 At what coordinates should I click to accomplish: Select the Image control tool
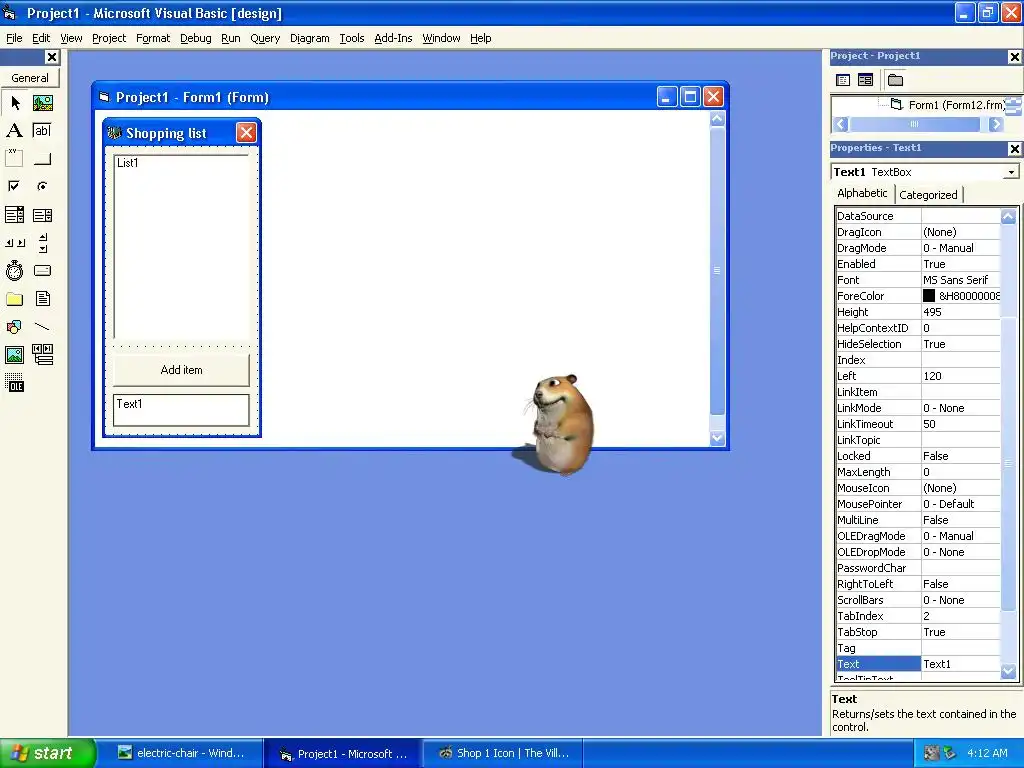coord(15,355)
